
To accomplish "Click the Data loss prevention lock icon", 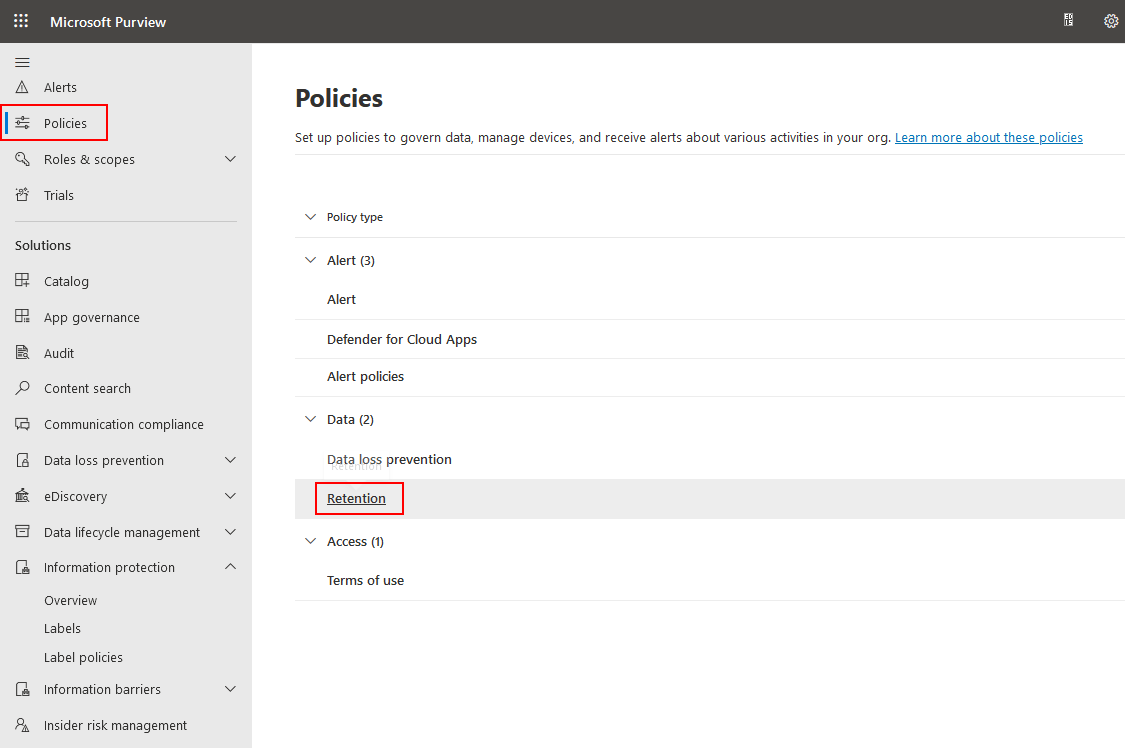I will (x=22, y=460).
